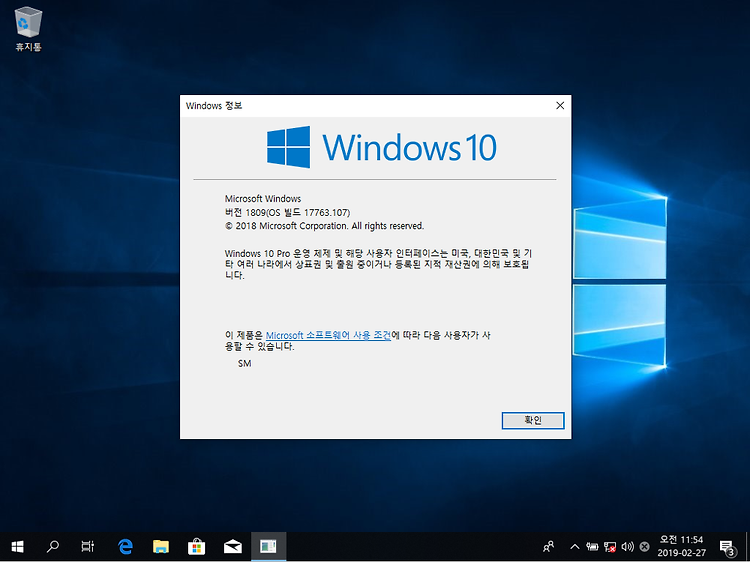Open Task View on the taskbar

tap(88, 546)
